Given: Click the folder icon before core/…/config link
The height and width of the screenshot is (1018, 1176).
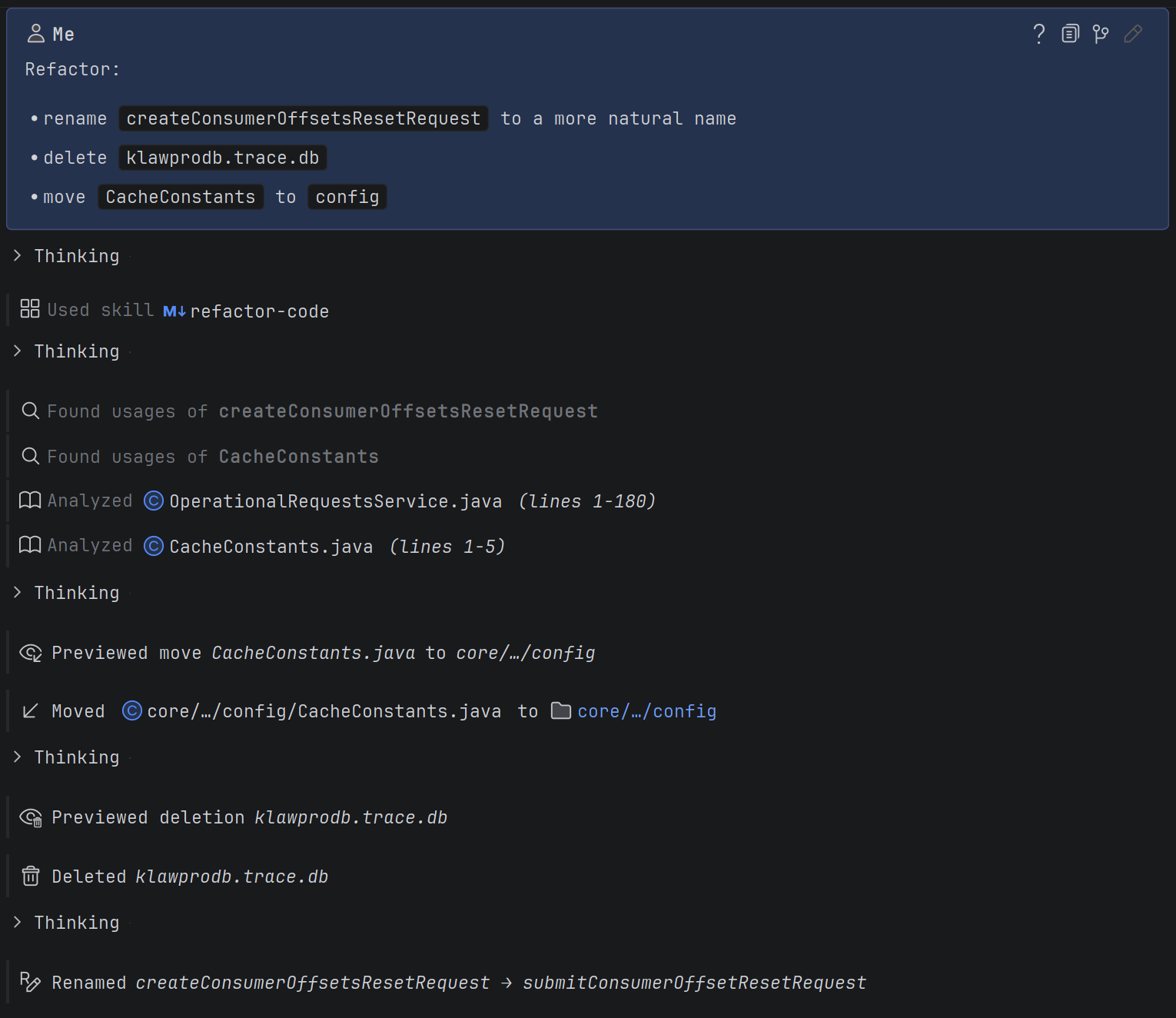Looking at the screenshot, I should 561,710.
